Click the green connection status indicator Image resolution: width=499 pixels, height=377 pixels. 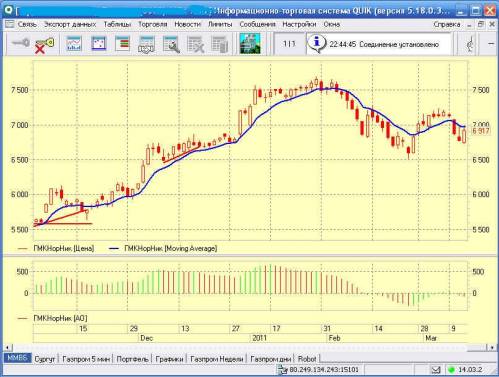[x=451, y=369]
